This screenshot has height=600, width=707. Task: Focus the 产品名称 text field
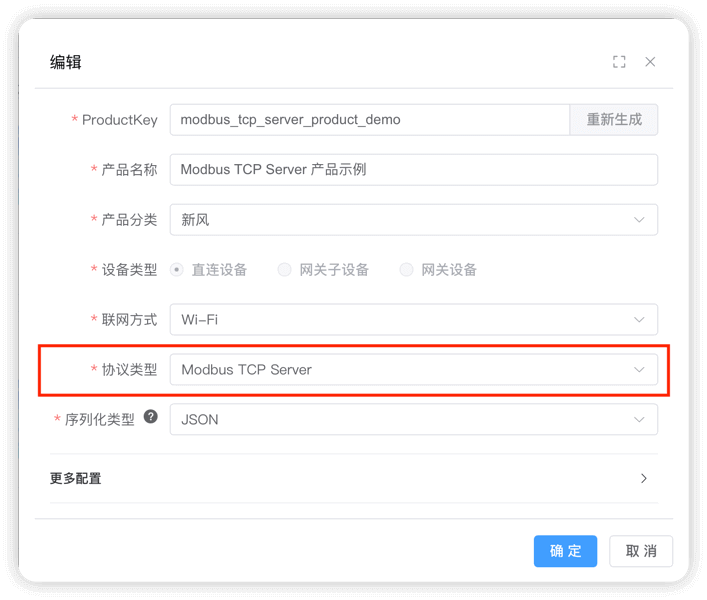(x=413, y=170)
